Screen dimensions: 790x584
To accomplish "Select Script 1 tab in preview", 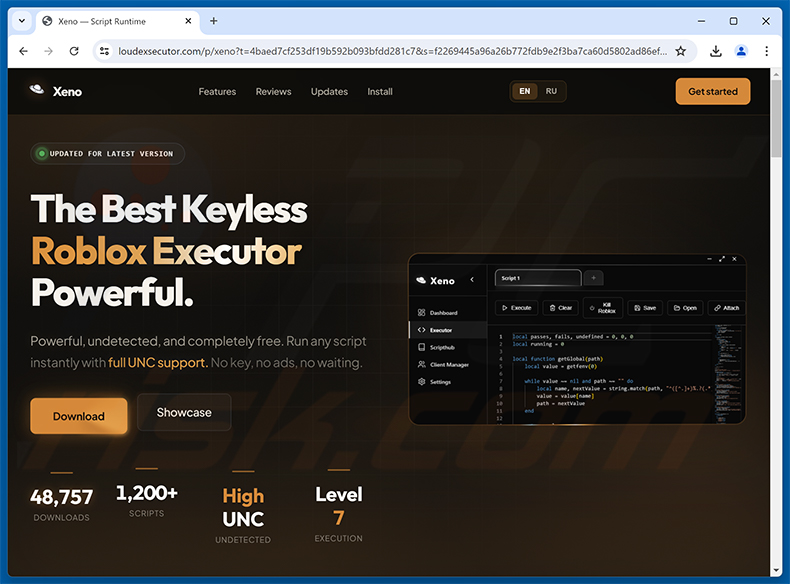I will pyautogui.click(x=538, y=278).
